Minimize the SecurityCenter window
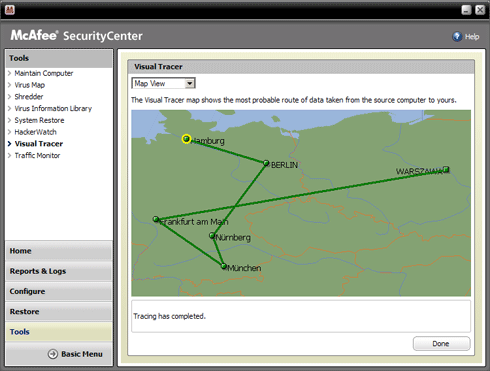 coord(466,10)
